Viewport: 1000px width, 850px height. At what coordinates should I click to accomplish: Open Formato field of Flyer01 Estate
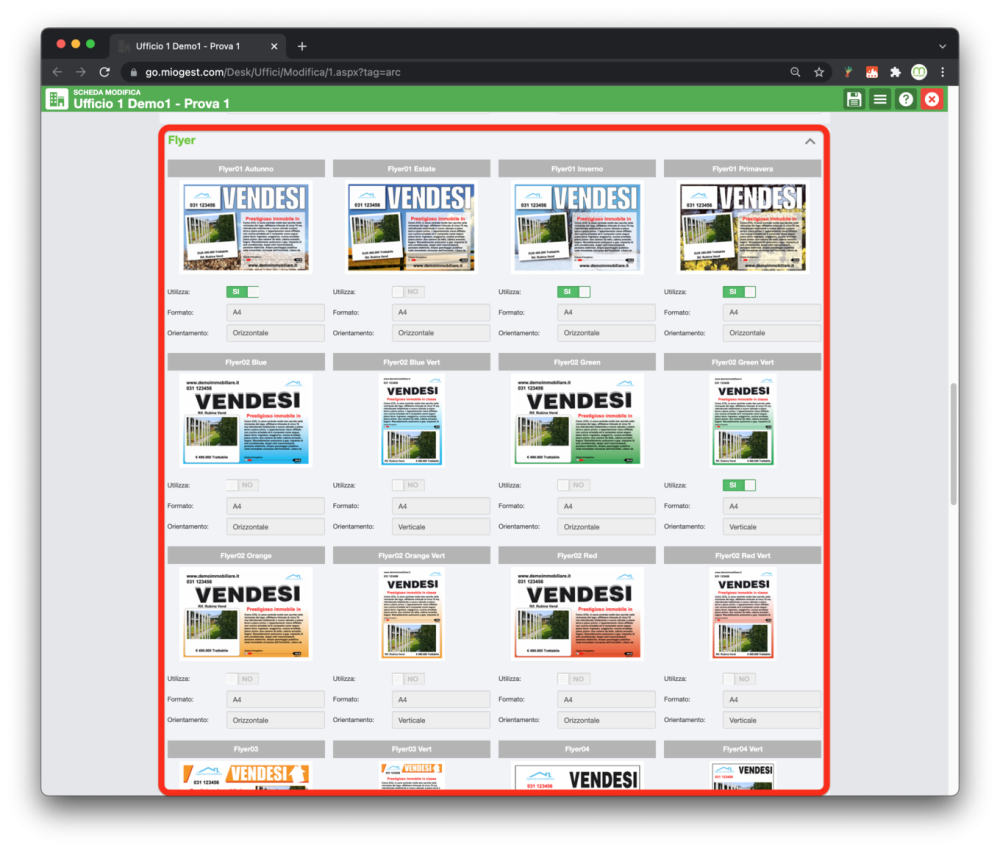(x=441, y=312)
